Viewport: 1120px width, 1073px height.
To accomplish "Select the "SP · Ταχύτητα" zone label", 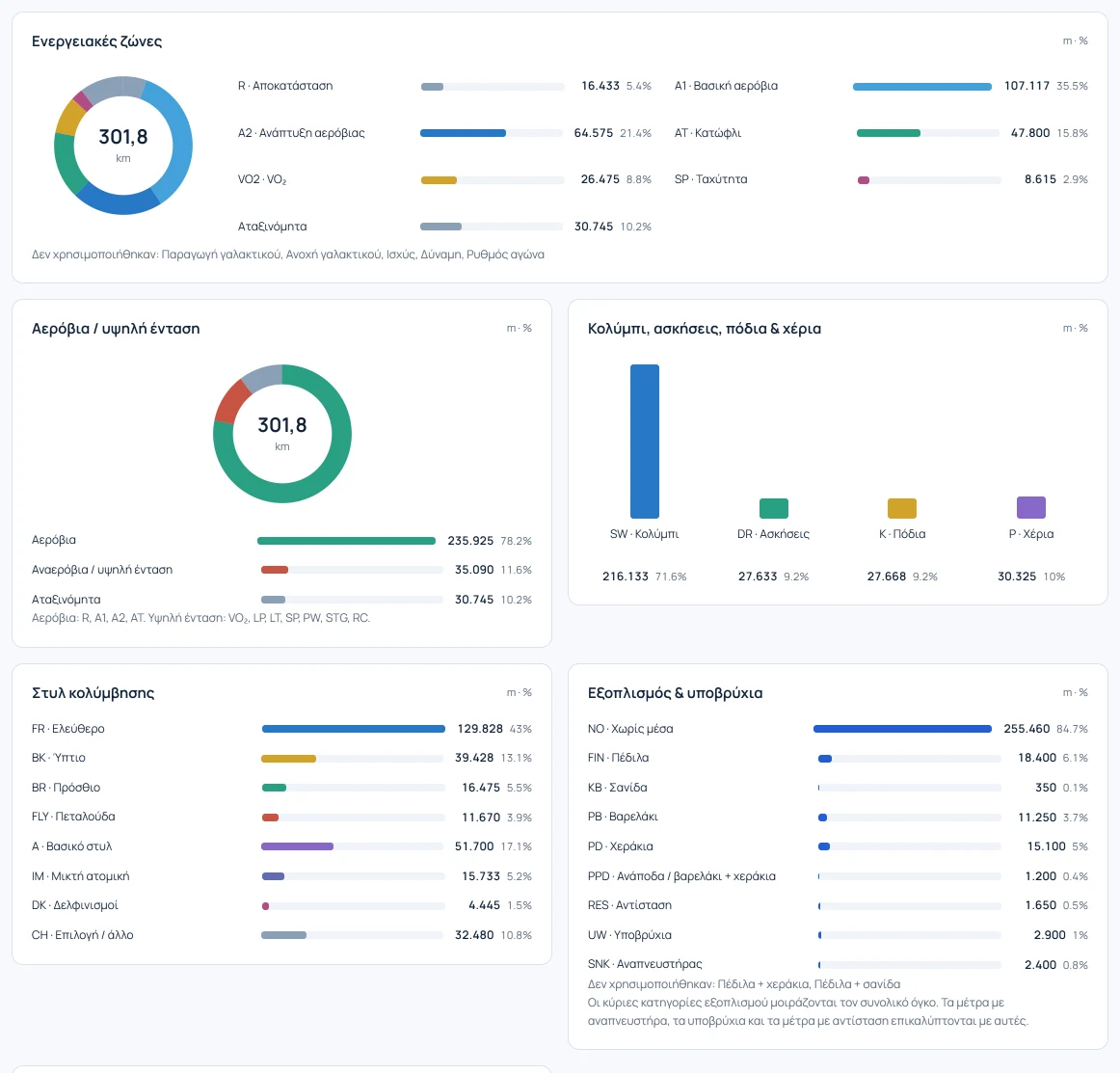I will point(710,179).
